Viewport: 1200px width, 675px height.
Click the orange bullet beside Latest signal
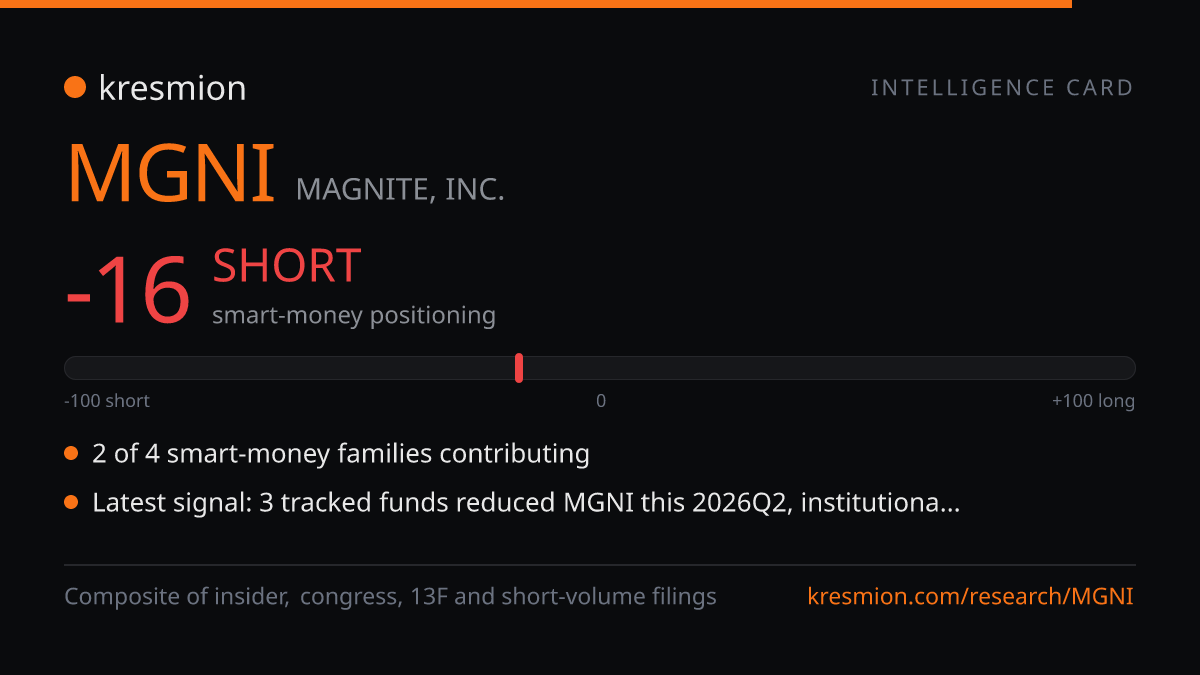(71, 503)
